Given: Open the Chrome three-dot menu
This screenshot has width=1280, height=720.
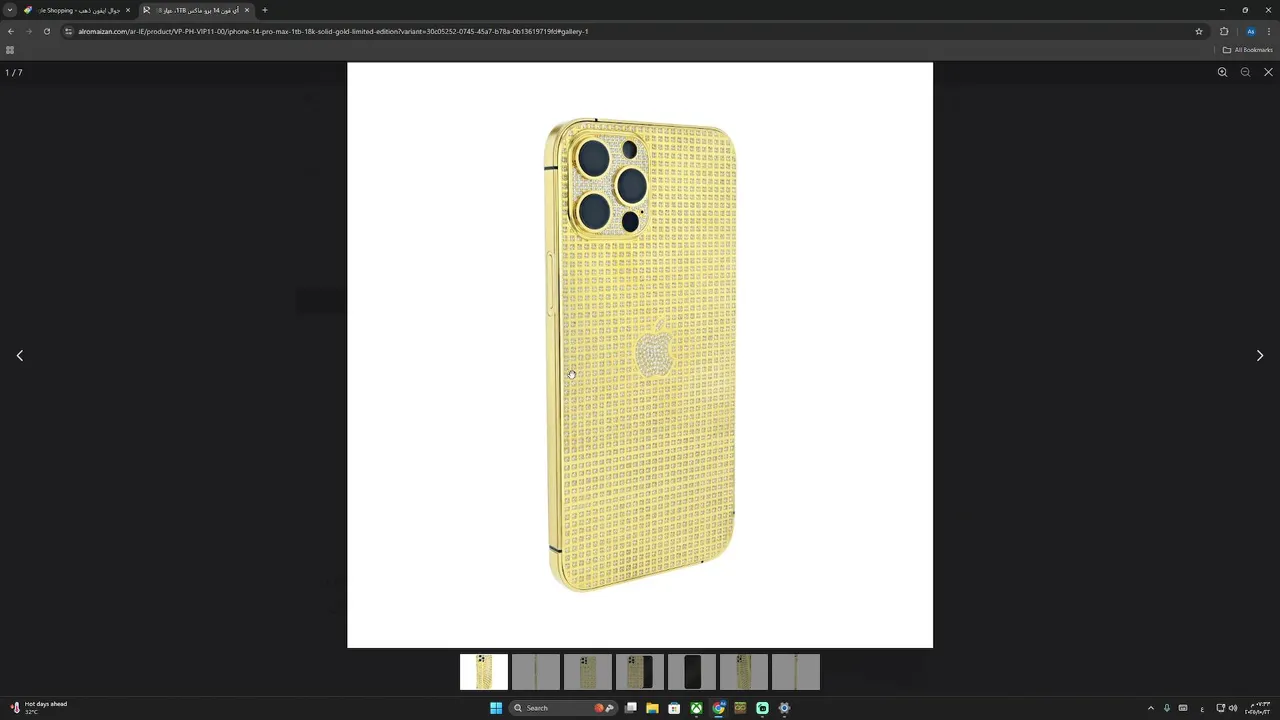Looking at the screenshot, I should tap(1270, 31).
